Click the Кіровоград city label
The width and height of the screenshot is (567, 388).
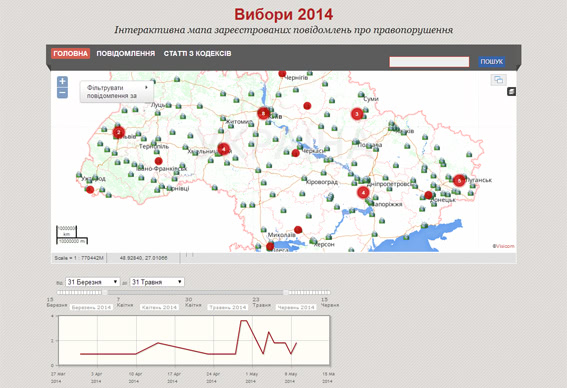pyautogui.click(x=322, y=182)
